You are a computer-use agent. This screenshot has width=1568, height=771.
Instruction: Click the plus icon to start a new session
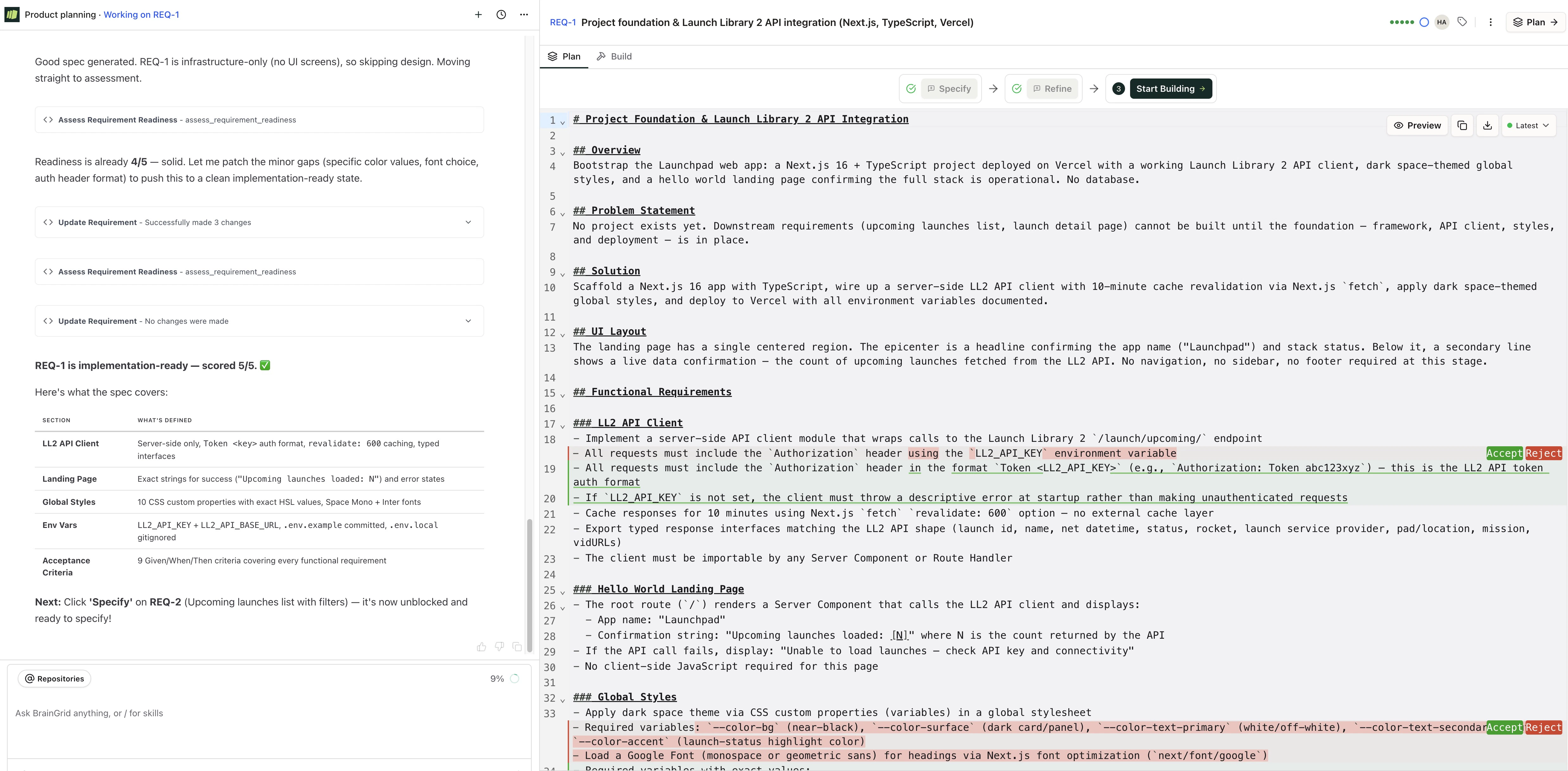479,15
